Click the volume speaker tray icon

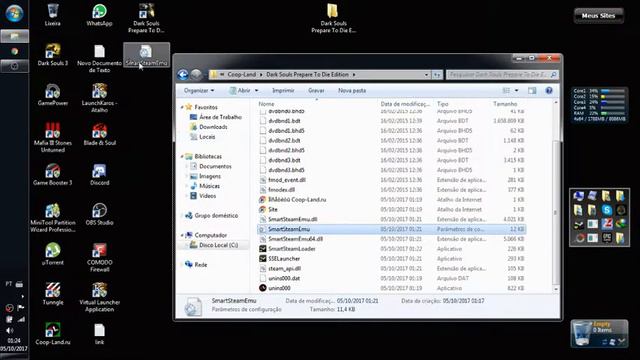10,331
